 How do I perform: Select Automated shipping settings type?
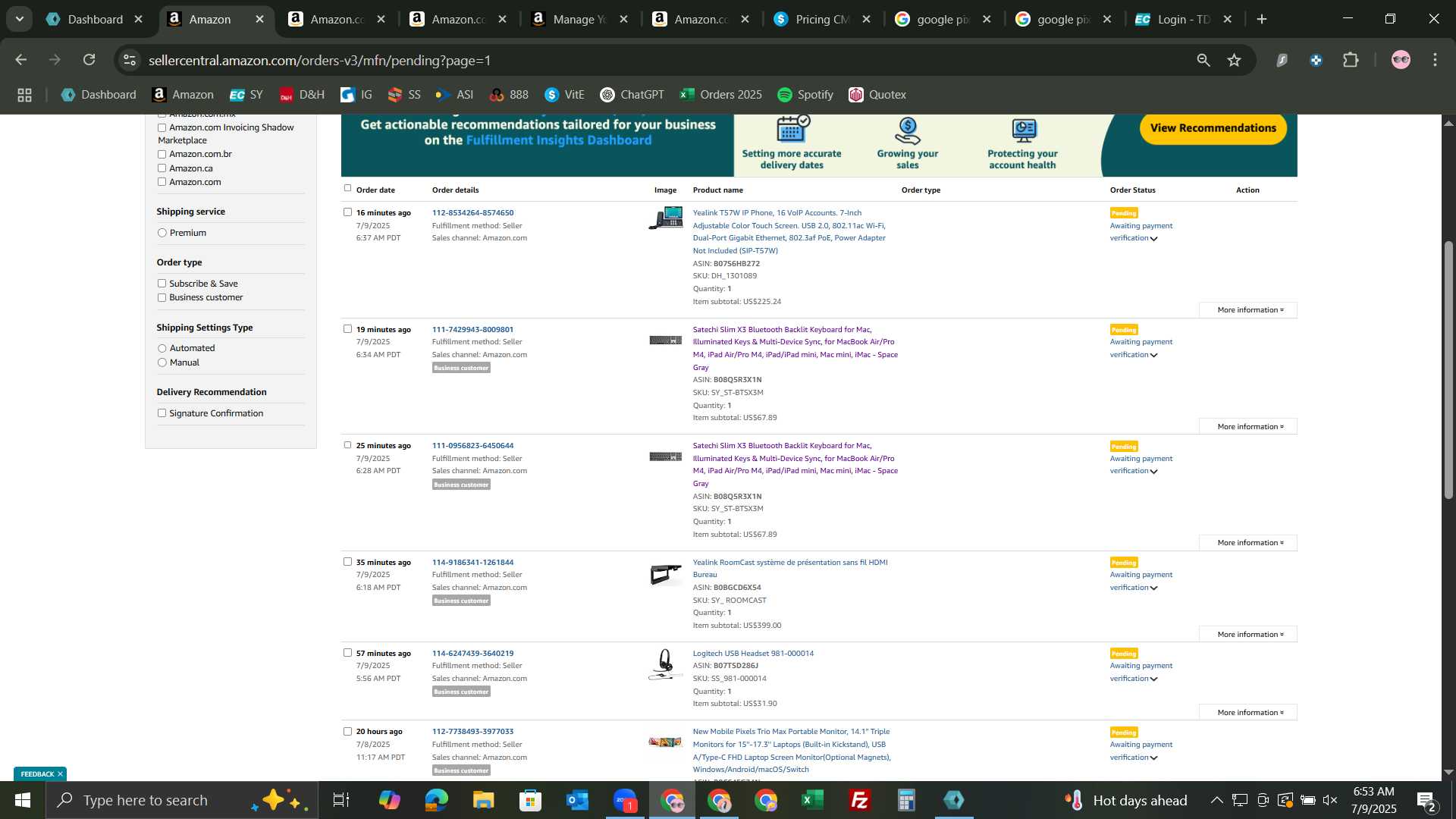162,348
